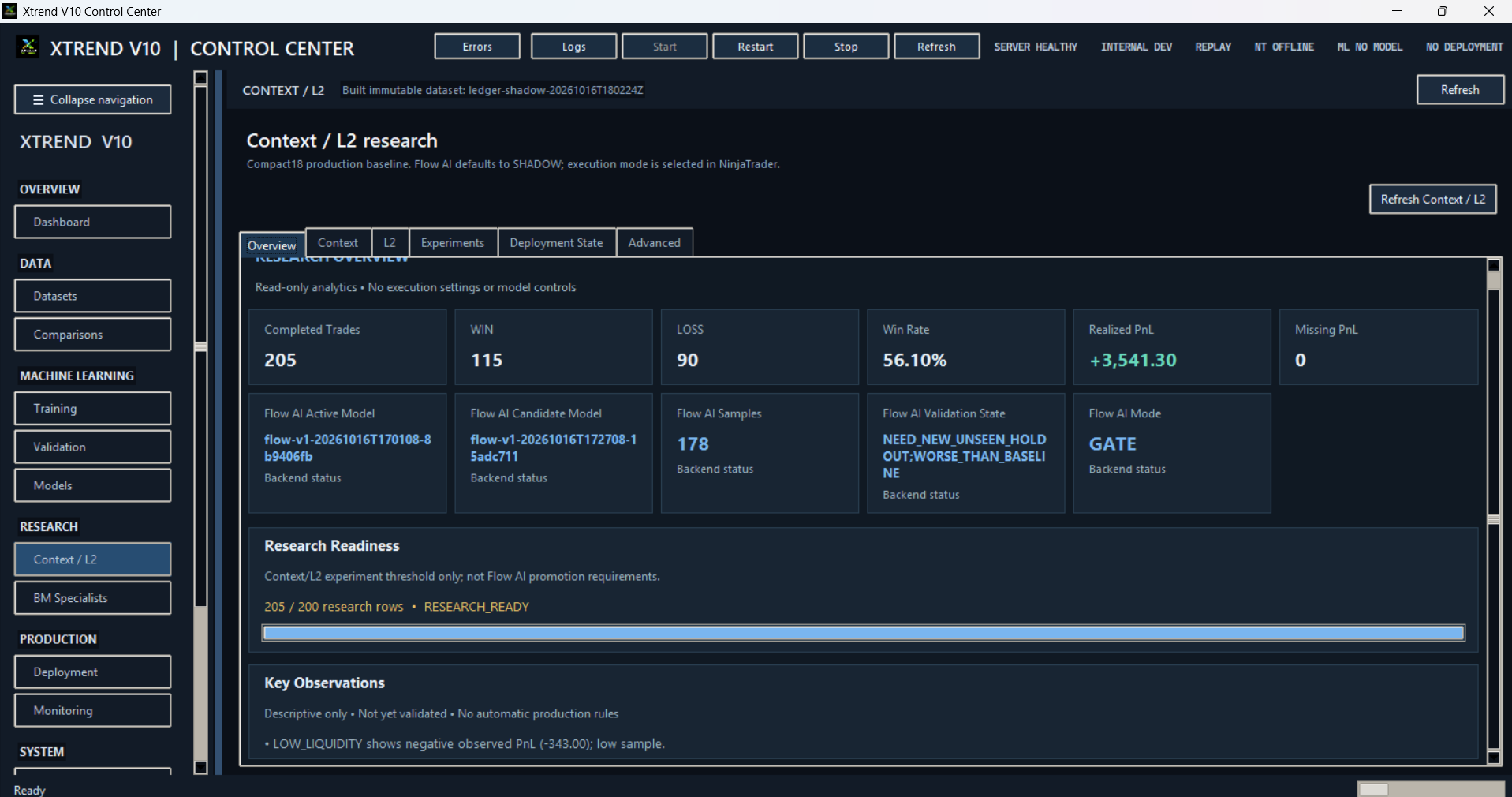Viewport: 1512px width, 797px height.
Task: Open Deployment under Production
Action: pyautogui.click(x=92, y=672)
